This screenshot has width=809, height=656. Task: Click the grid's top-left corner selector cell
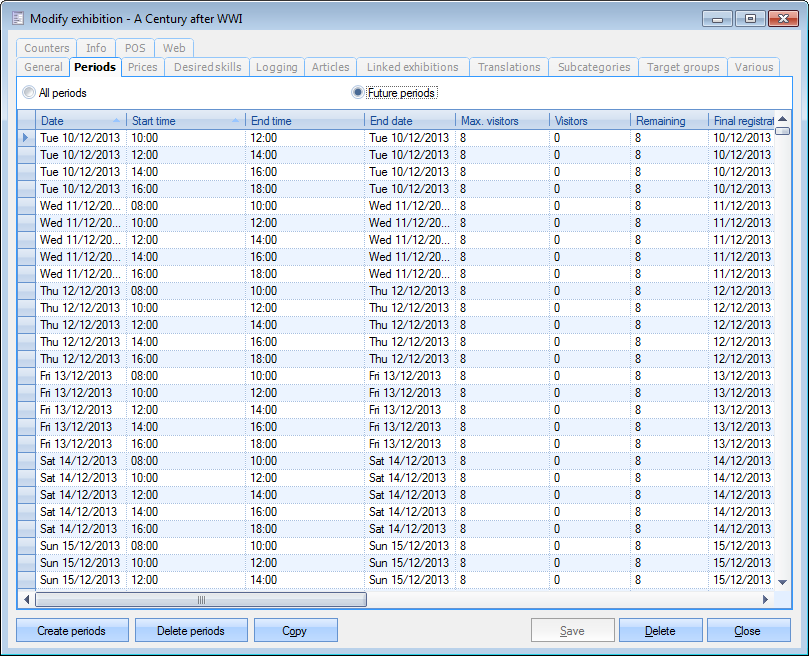pyautogui.click(x=26, y=121)
